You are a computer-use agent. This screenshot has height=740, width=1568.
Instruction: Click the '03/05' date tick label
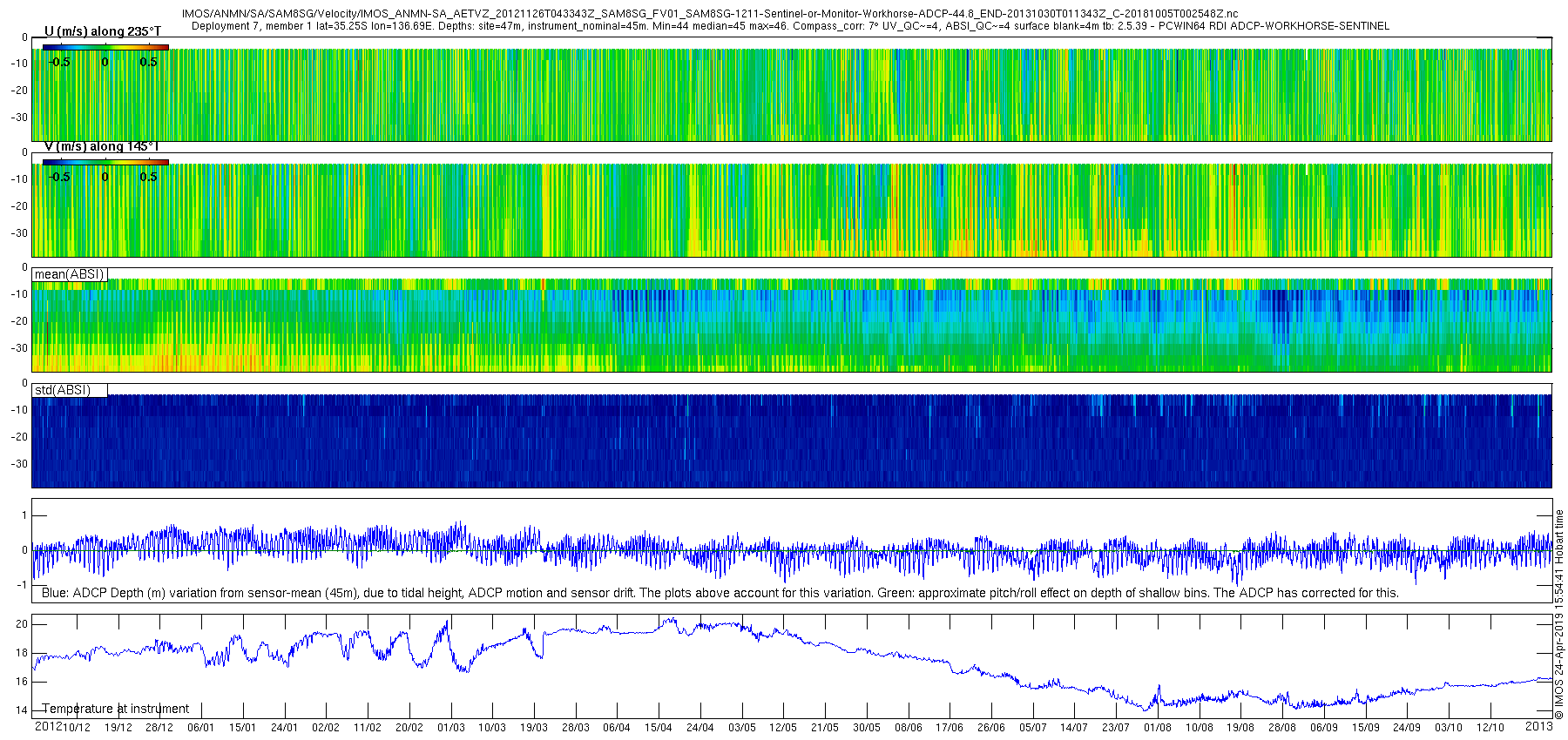(742, 727)
